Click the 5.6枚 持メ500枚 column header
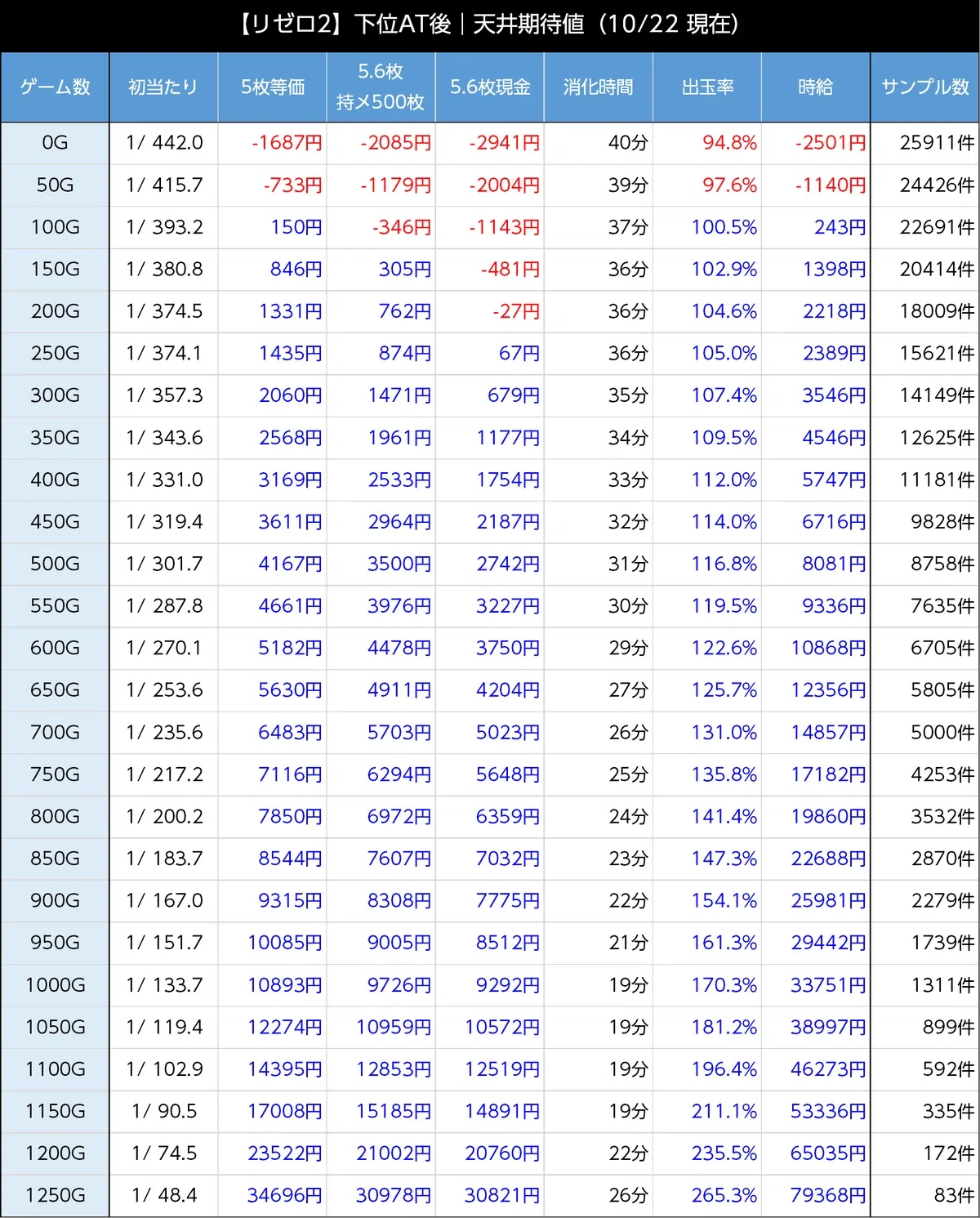This screenshot has width=980, height=1218. click(381, 87)
